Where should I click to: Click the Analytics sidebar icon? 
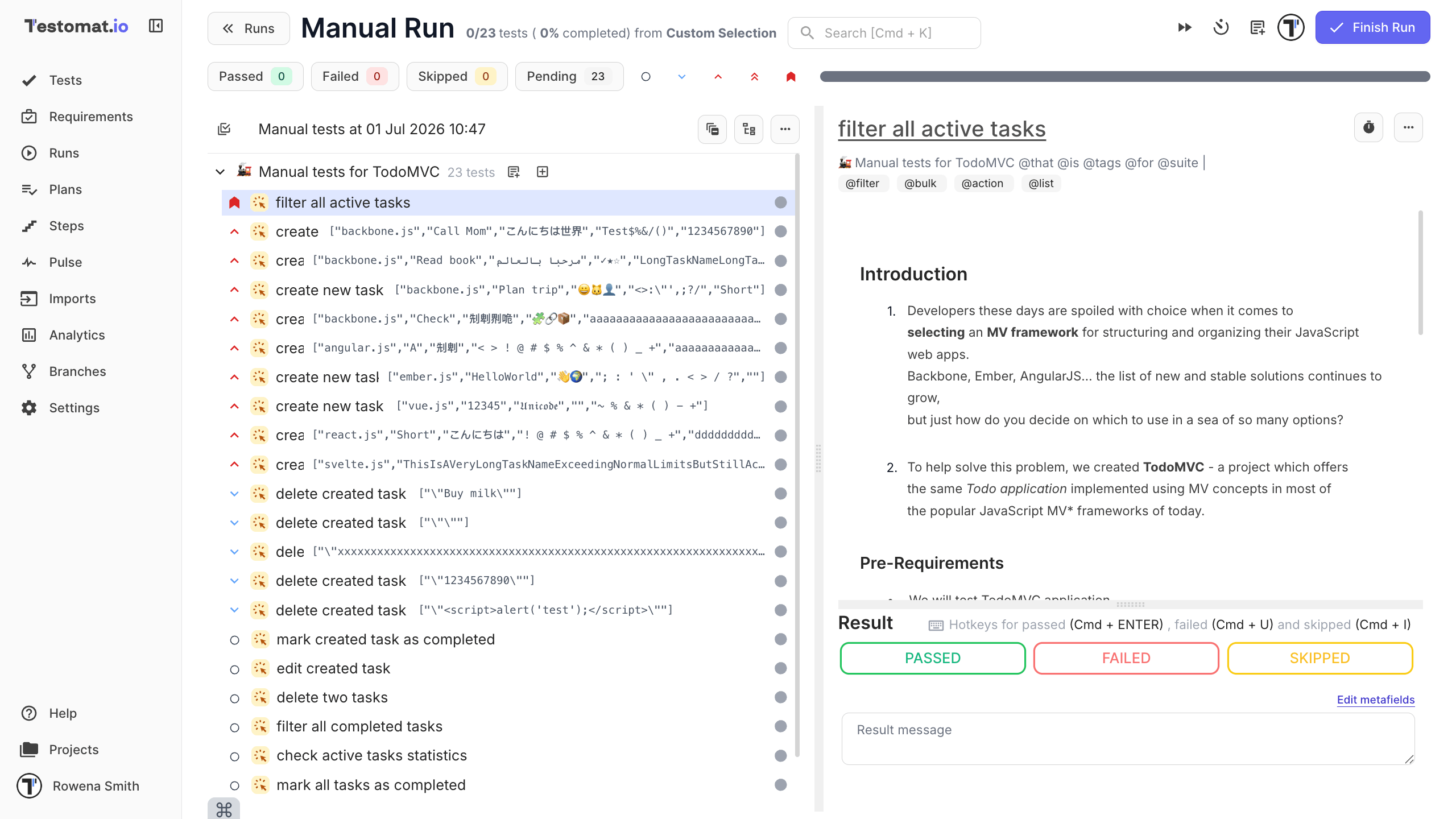[x=29, y=335]
